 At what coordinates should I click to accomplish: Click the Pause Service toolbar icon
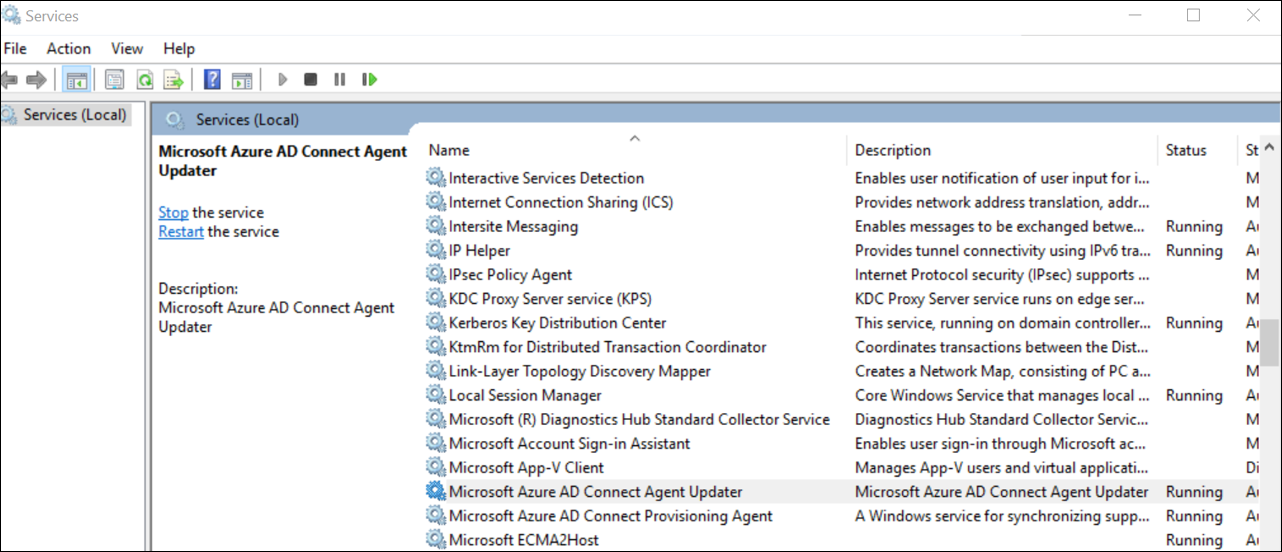pyautogui.click(x=340, y=79)
